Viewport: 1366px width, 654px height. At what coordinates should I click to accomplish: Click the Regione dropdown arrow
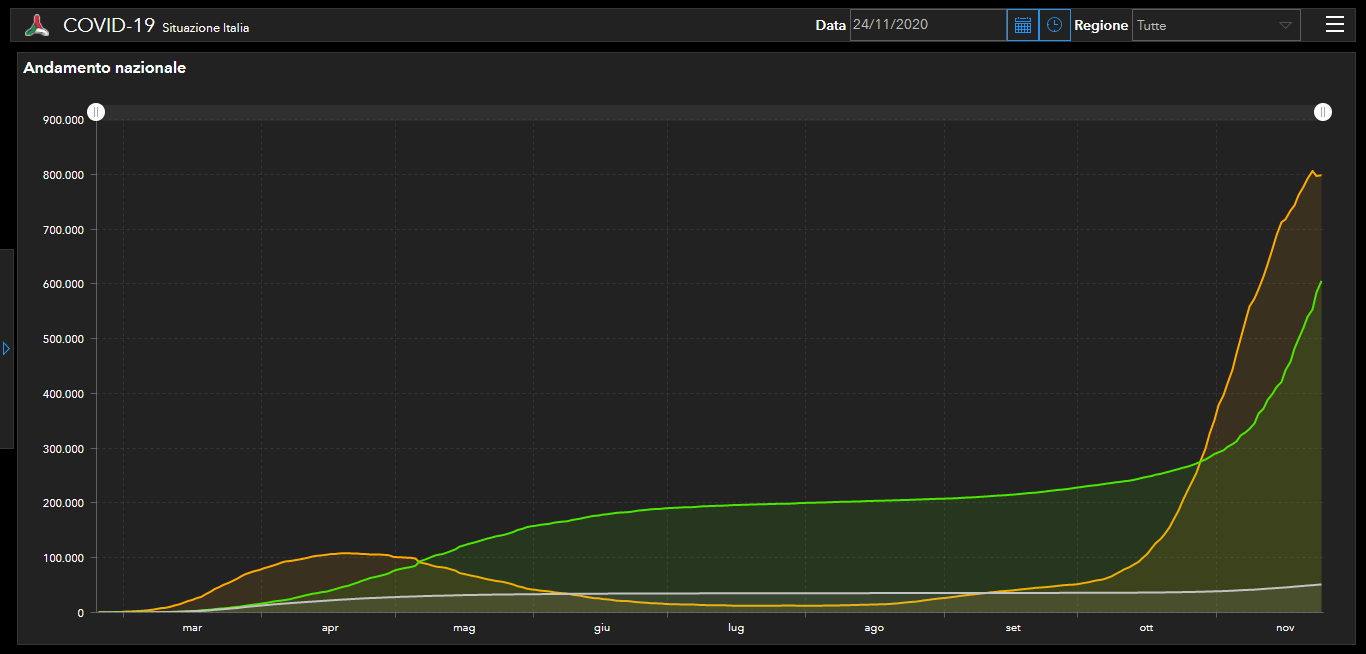[1285, 26]
